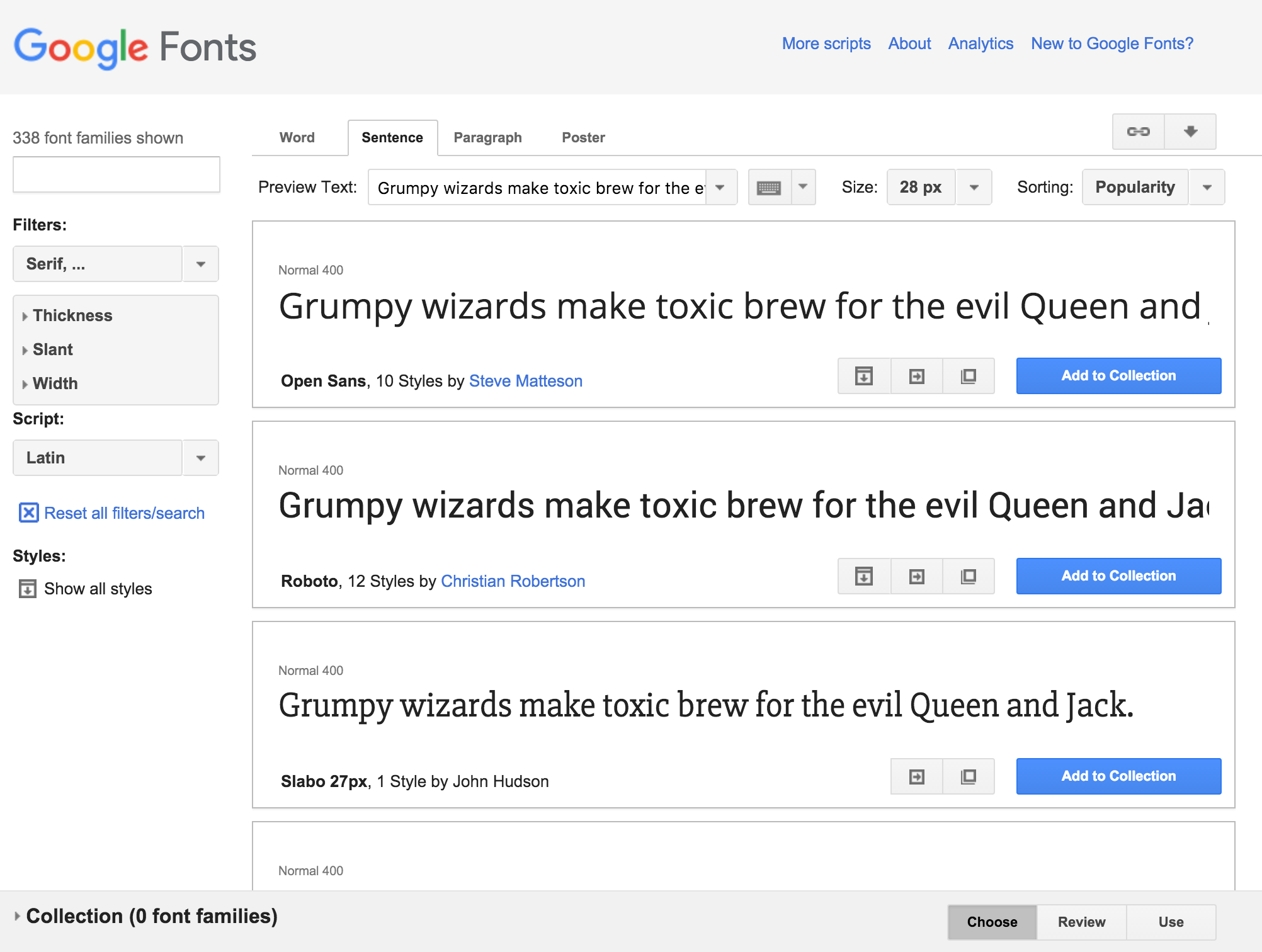The height and width of the screenshot is (952, 1262).
Task: Add Roboto to Collection
Action: pyautogui.click(x=1118, y=576)
